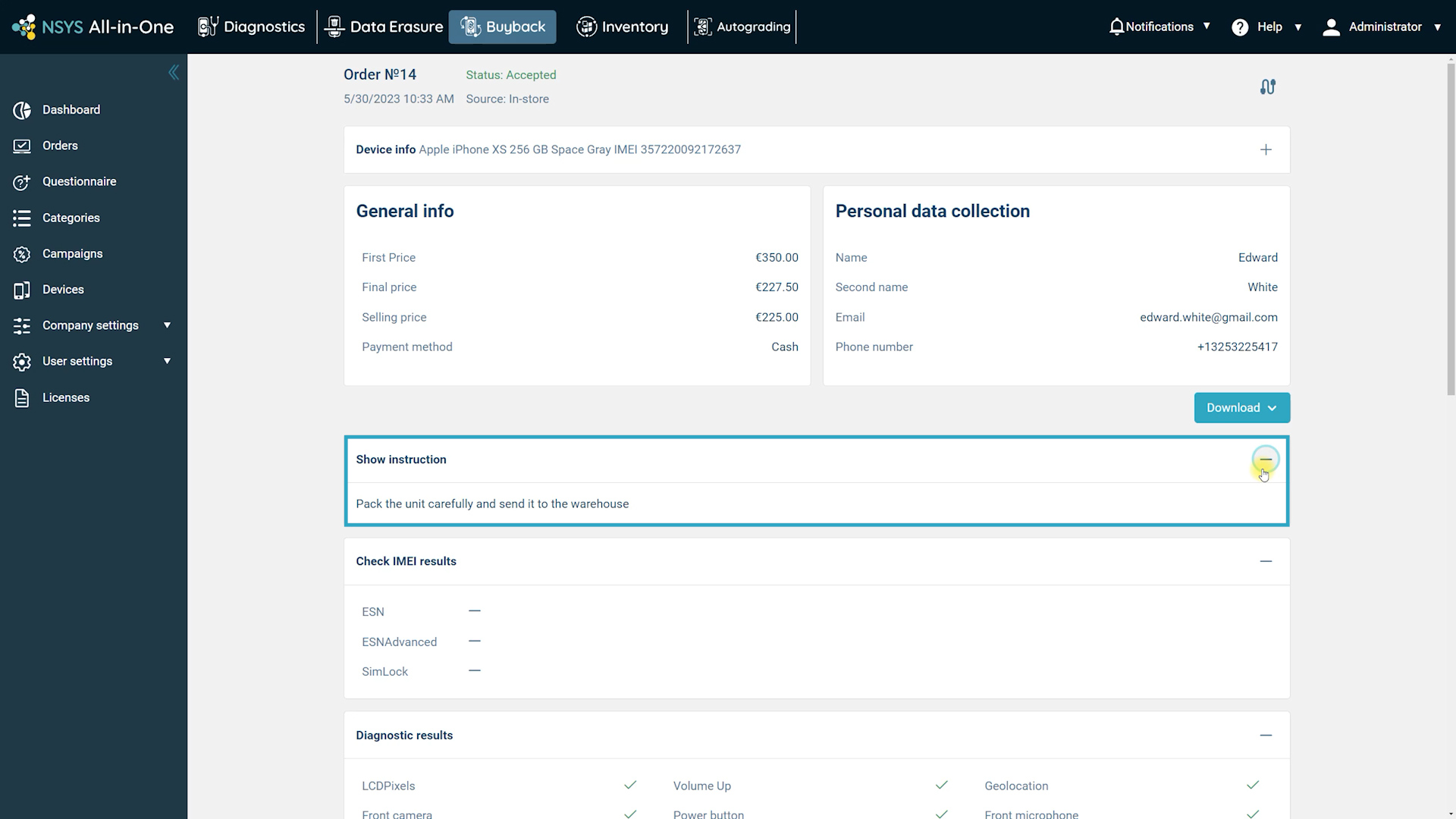The width and height of the screenshot is (1456, 819).
Task: Collapse Diagnostic results section
Action: (x=1266, y=736)
